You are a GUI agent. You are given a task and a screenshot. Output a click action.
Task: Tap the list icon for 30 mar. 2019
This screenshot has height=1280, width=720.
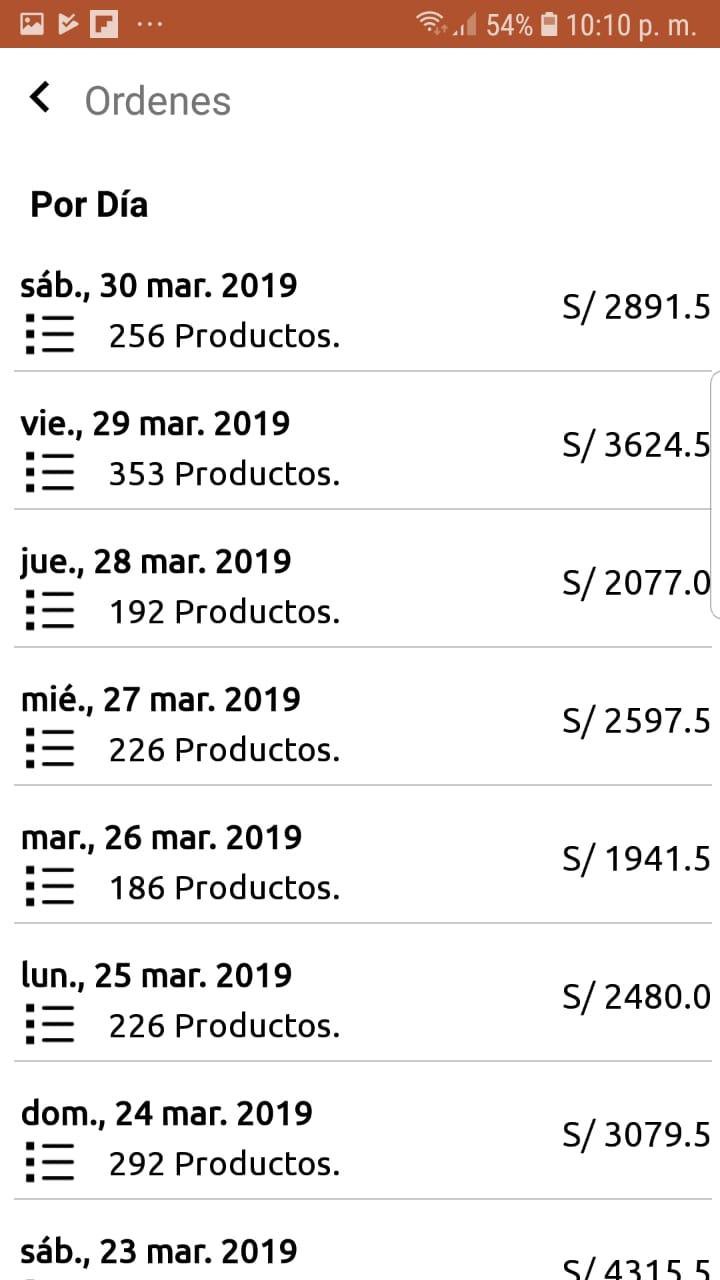click(x=50, y=334)
